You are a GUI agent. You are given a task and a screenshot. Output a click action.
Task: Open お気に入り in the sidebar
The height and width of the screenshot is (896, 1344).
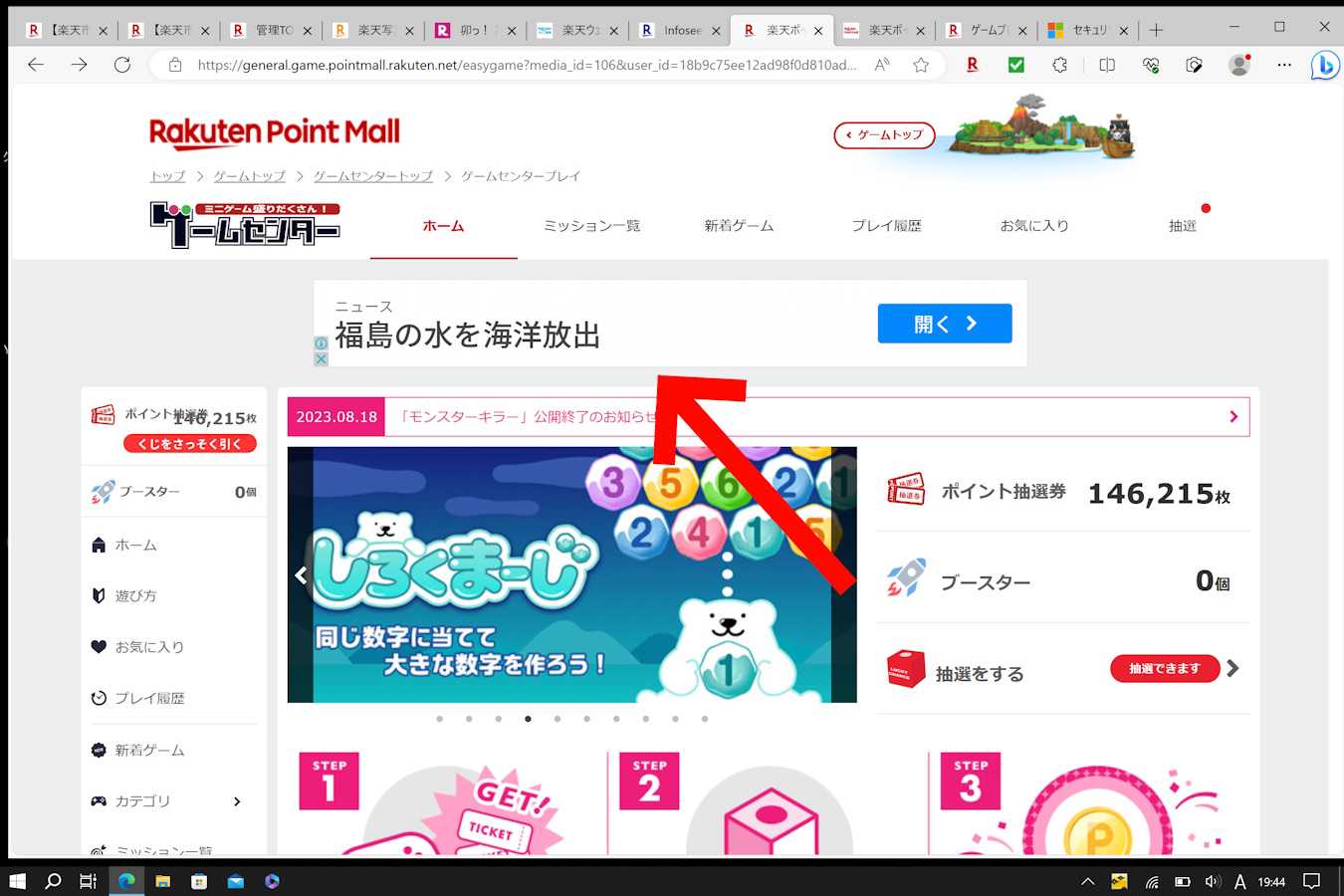tap(149, 647)
